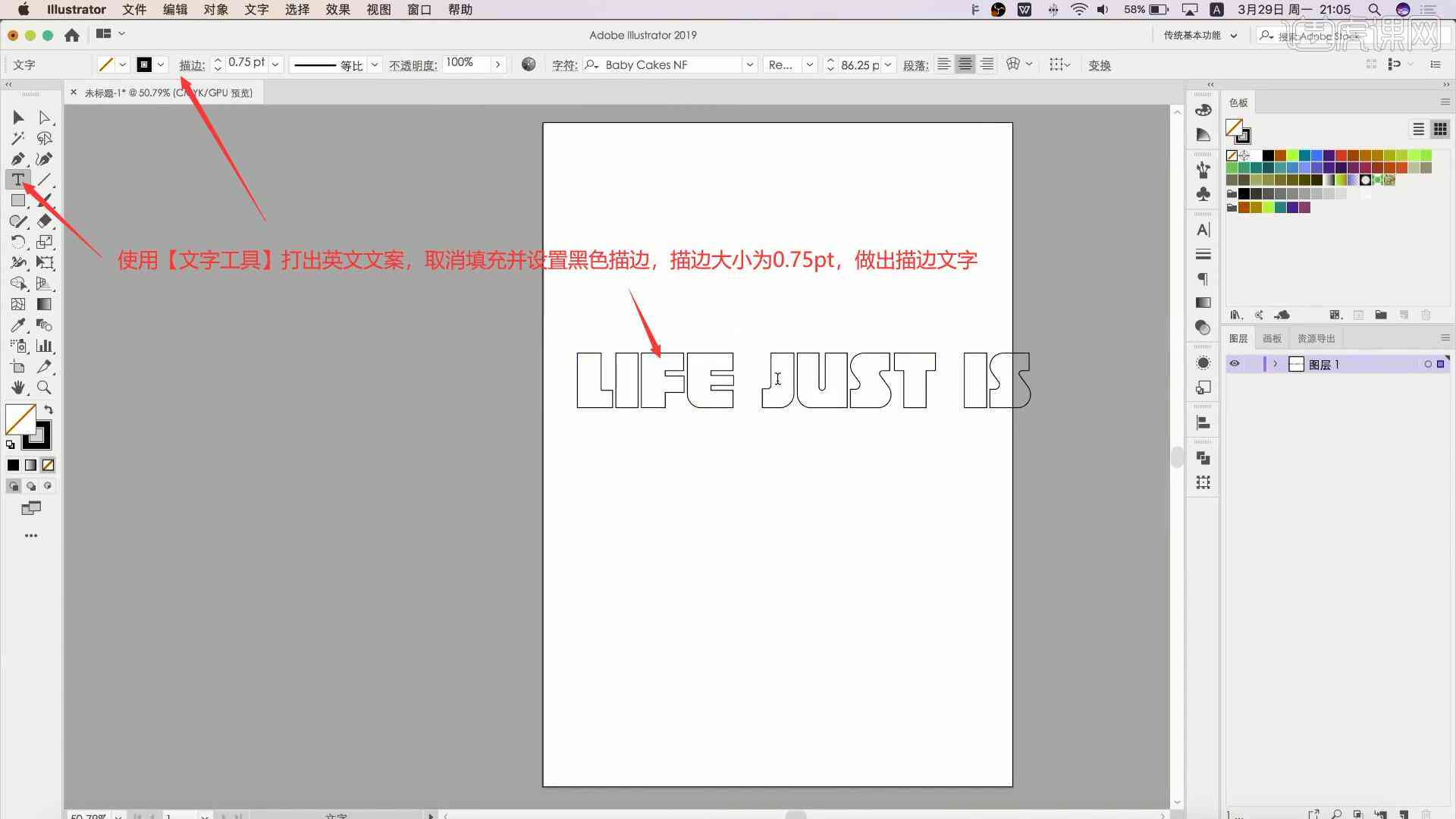Image resolution: width=1456 pixels, height=819 pixels.
Task: Open the 效果 menu
Action: (x=337, y=9)
